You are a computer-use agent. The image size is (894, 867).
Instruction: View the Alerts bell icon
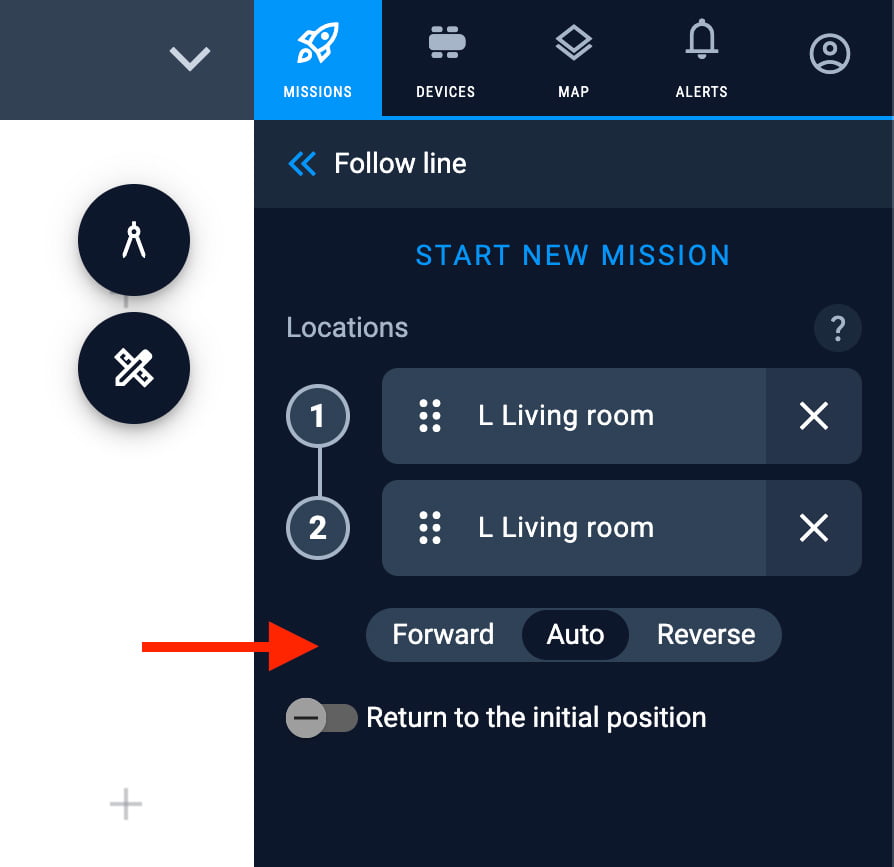(701, 39)
